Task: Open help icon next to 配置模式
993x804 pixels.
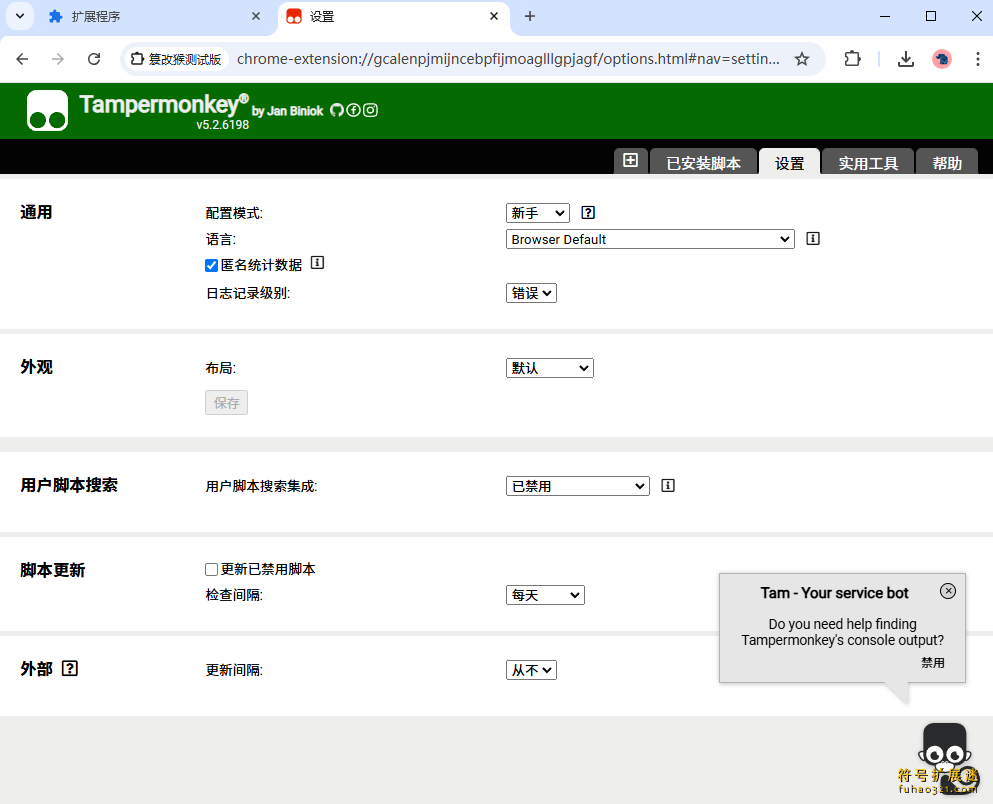Action: (x=588, y=213)
